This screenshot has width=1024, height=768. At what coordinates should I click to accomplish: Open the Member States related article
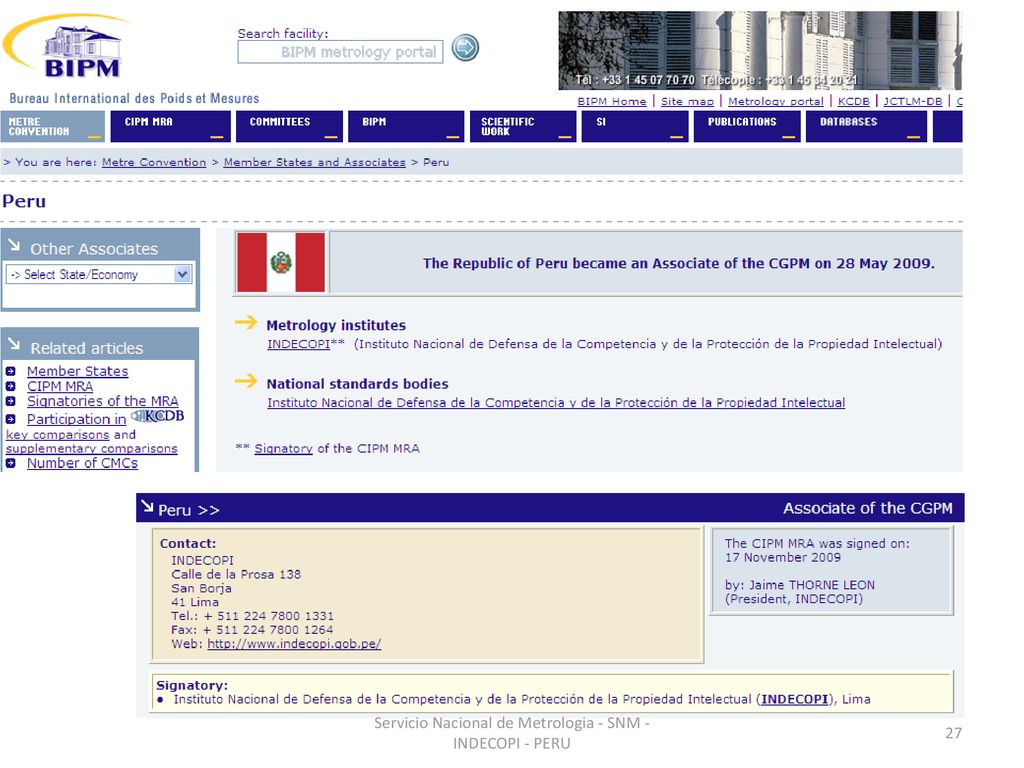point(78,371)
